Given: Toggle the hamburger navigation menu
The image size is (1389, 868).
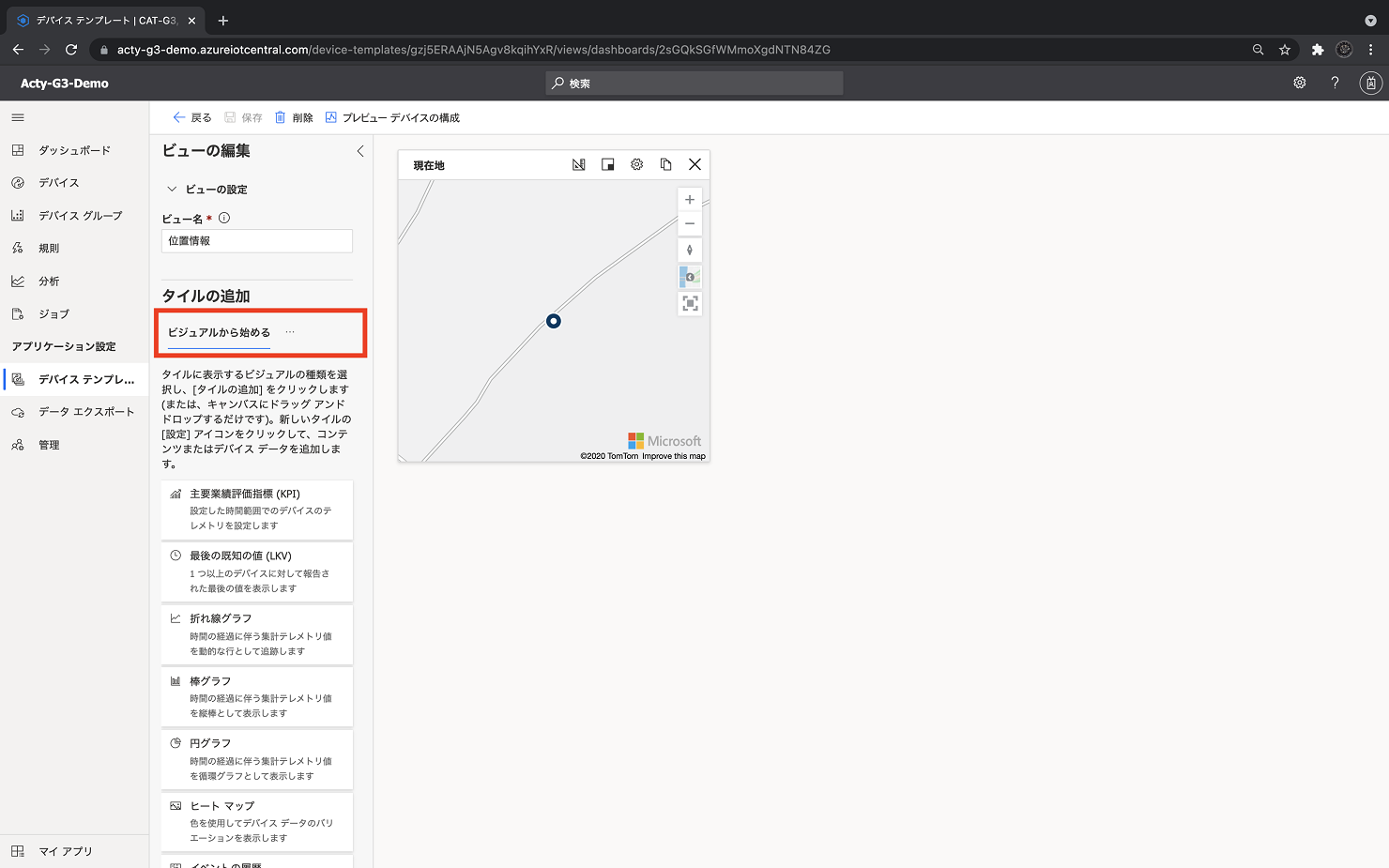Looking at the screenshot, I should pos(18,117).
